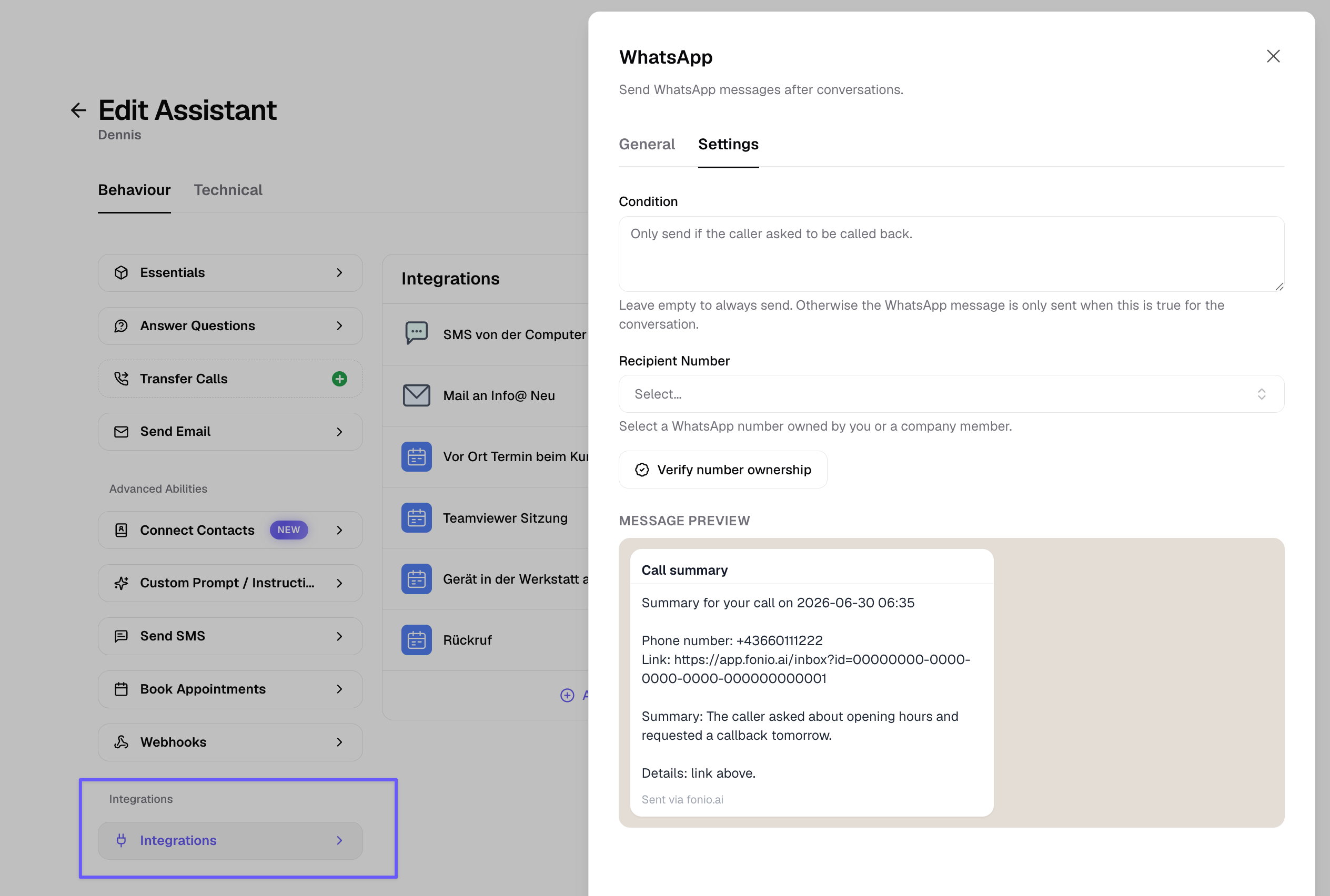
Task: Click the fonio.ai inbox link text
Action: [805, 669]
